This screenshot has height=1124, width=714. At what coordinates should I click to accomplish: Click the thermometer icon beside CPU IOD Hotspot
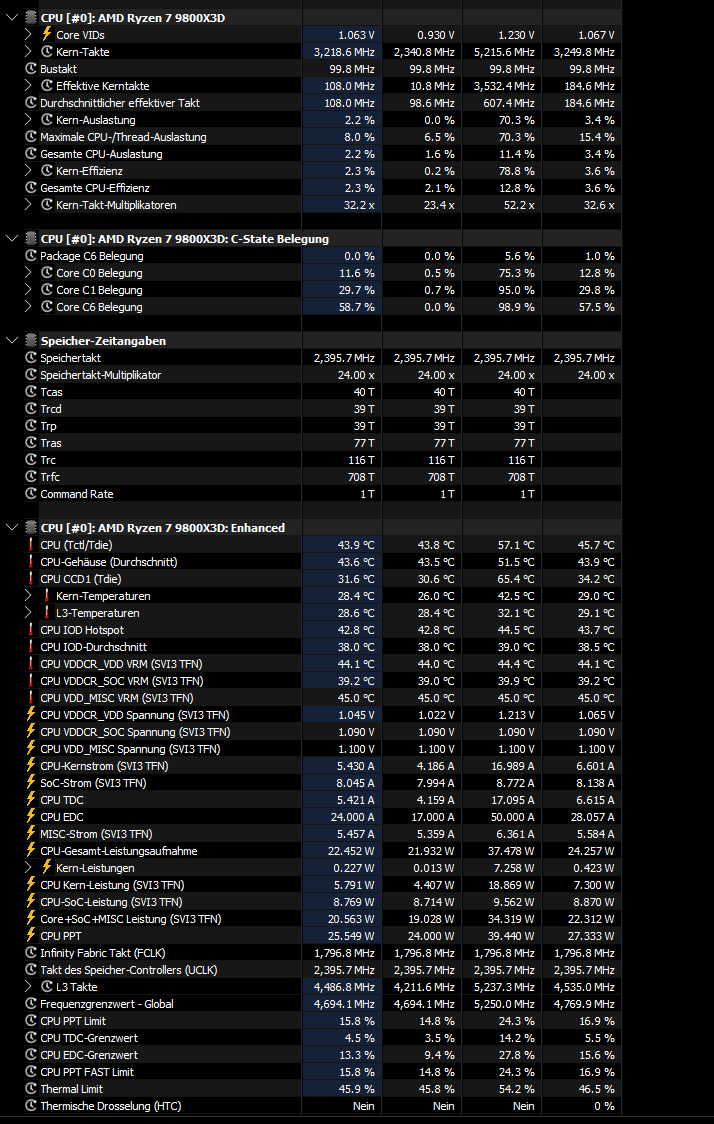pyautogui.click(x=31, y=629)
